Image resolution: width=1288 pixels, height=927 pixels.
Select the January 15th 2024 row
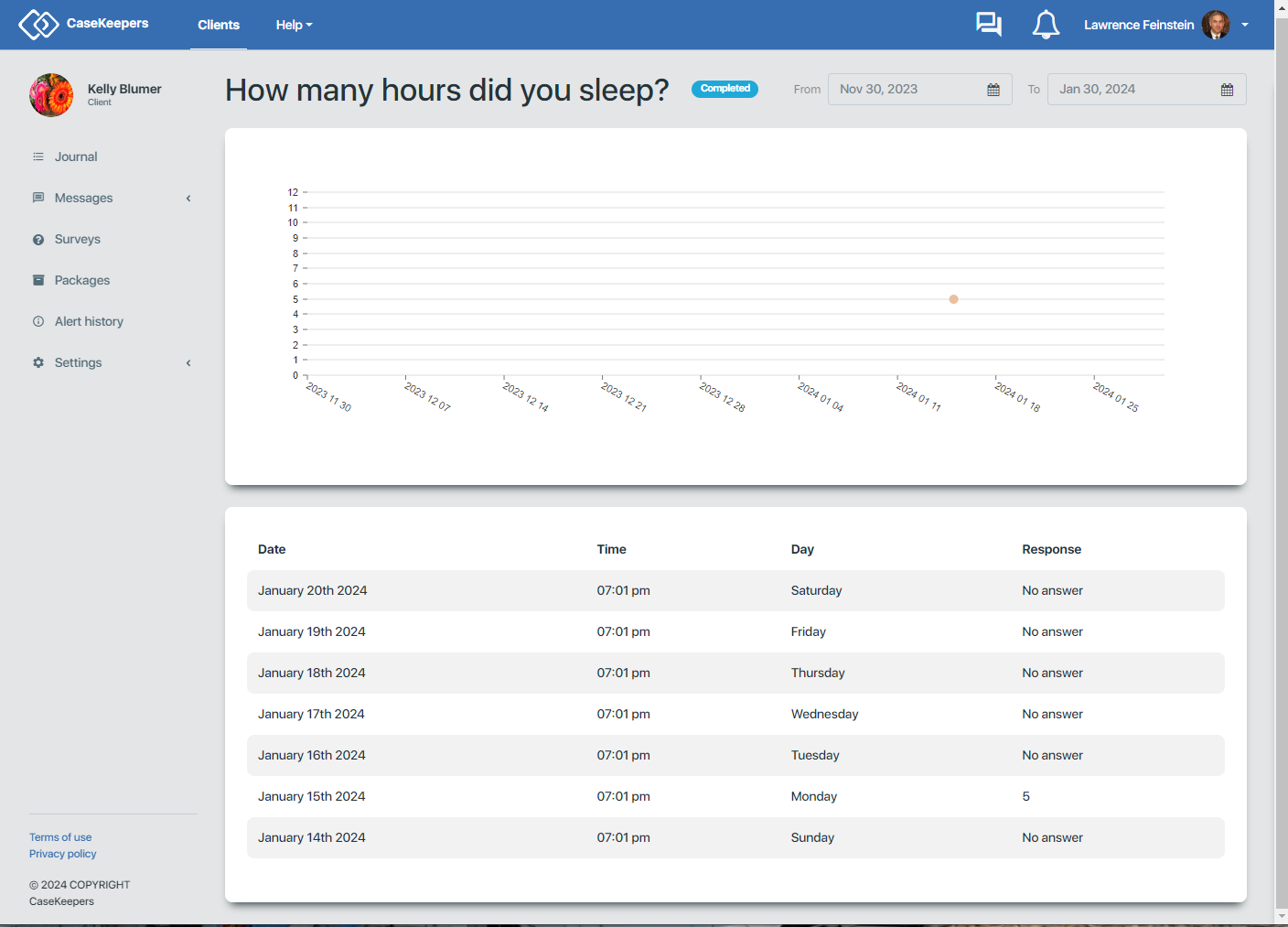pos(735,796)
